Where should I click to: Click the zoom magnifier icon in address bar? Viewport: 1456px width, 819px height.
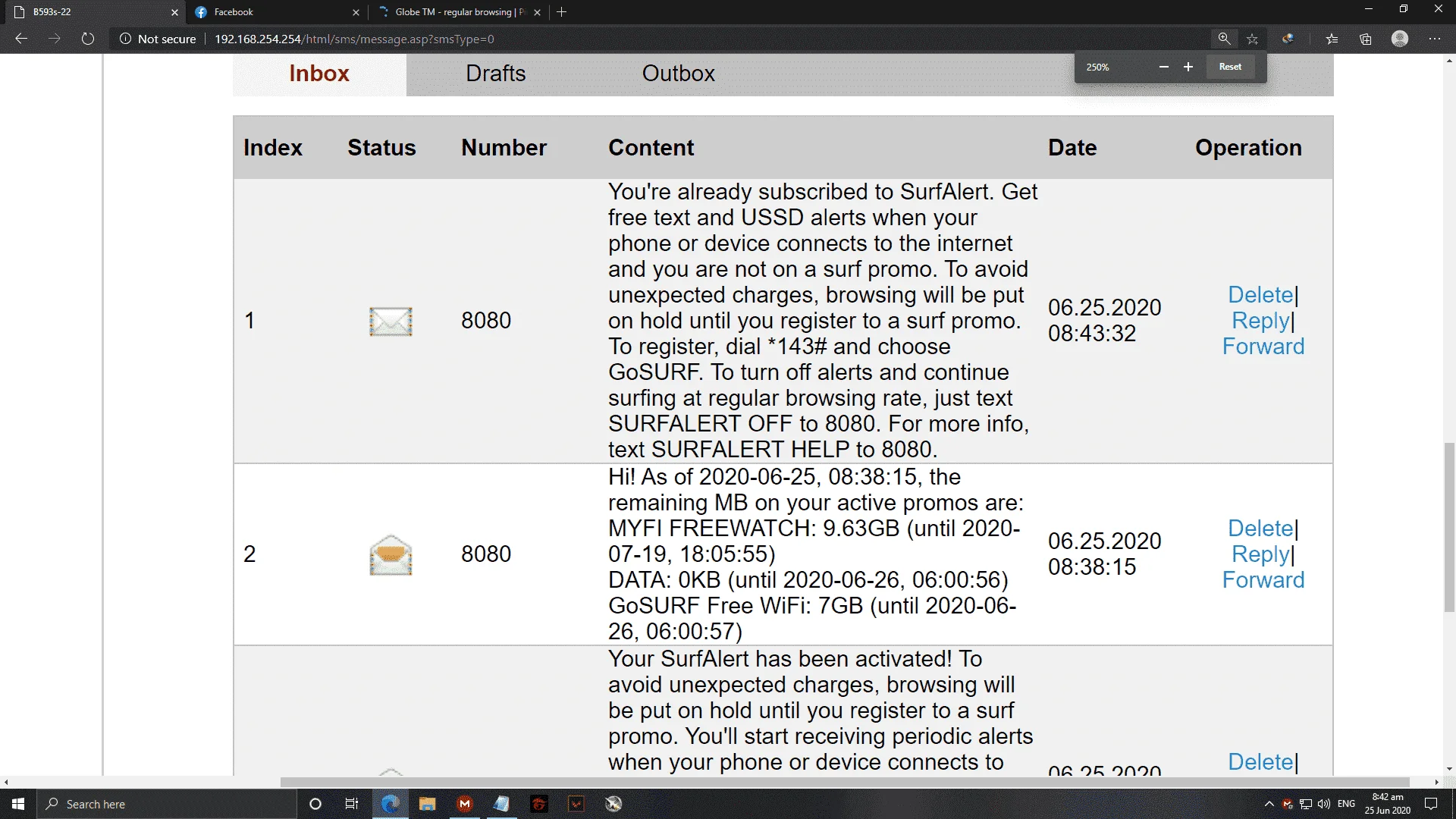(x=1224, y=39)
